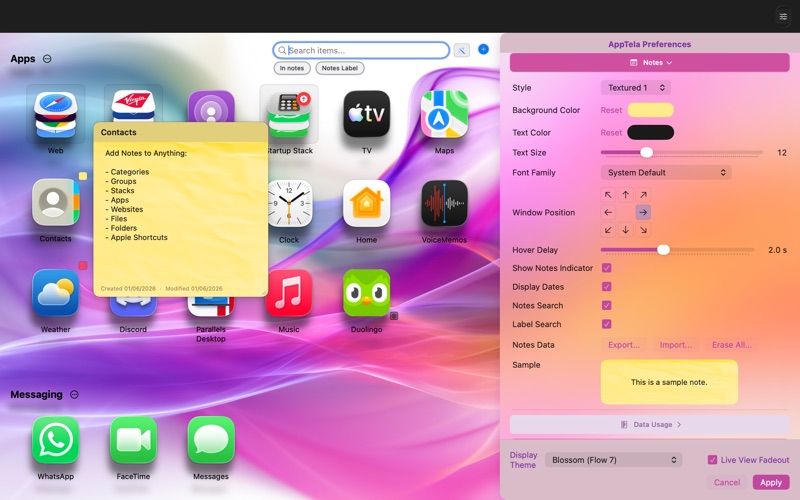
Task: Open the yellow Background Color swatch
Action: [651, 110]
